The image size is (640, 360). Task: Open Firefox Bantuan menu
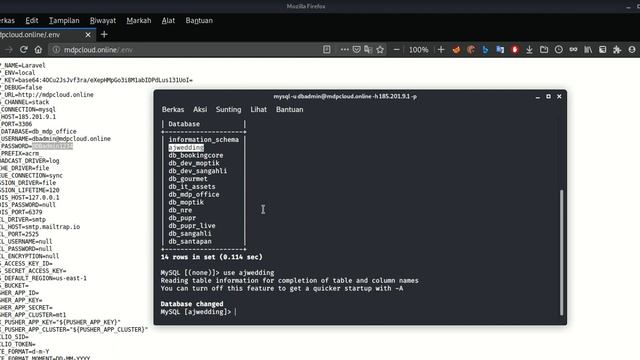coord(199,20)
